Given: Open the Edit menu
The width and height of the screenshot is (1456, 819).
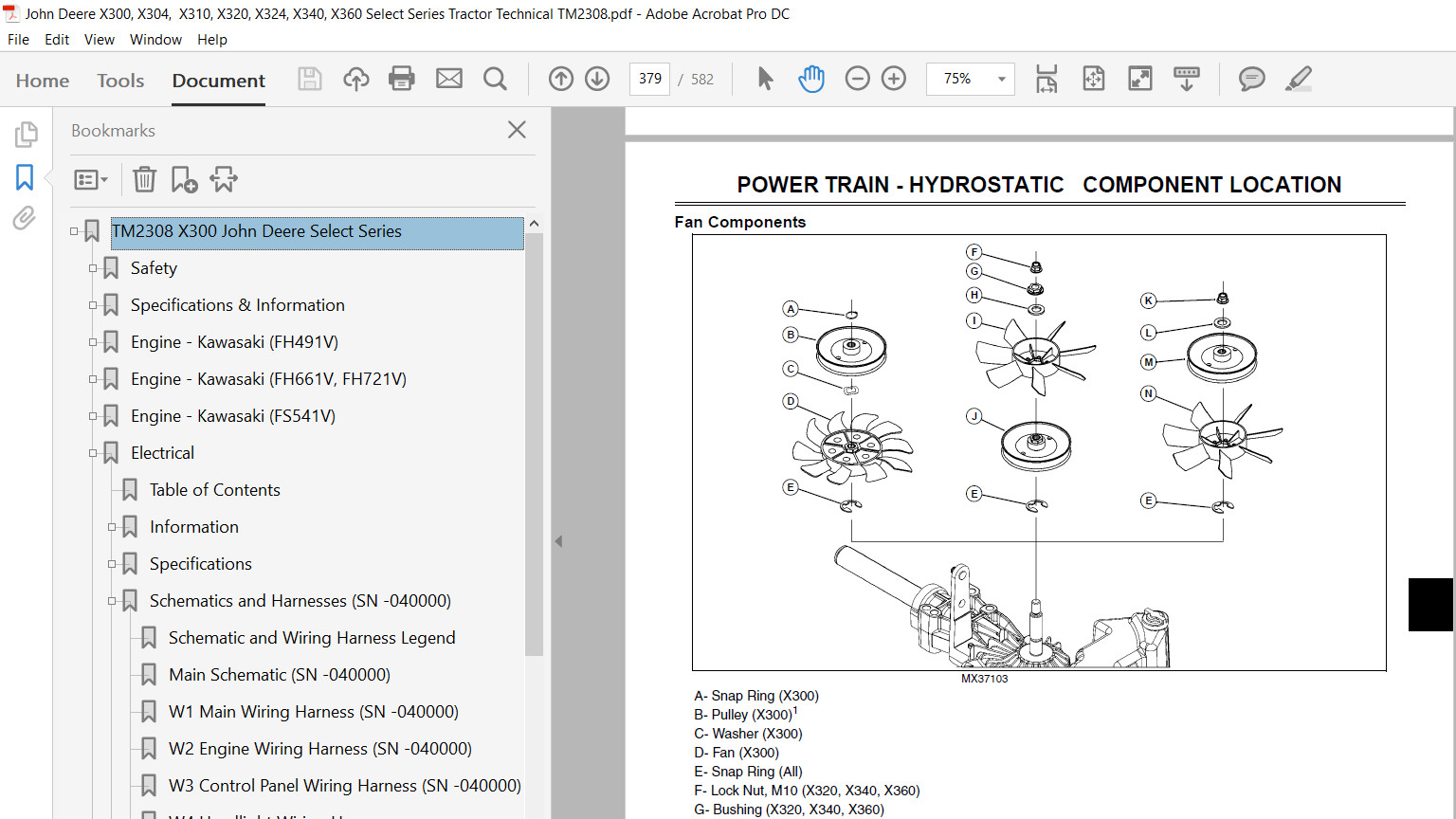Looking at the screenshot, I should pos(57,40).
